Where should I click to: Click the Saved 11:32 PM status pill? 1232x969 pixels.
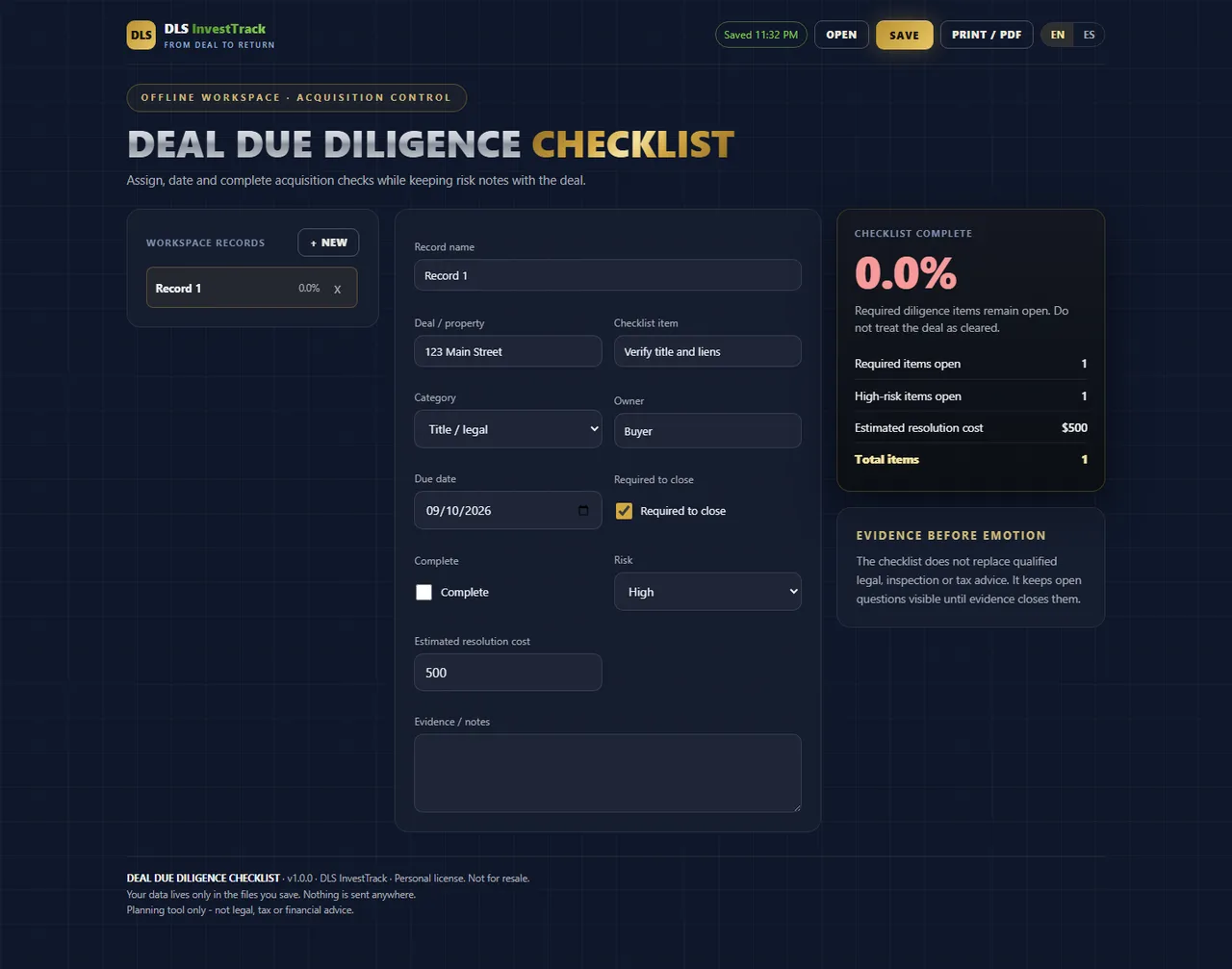tap(760, 35)
